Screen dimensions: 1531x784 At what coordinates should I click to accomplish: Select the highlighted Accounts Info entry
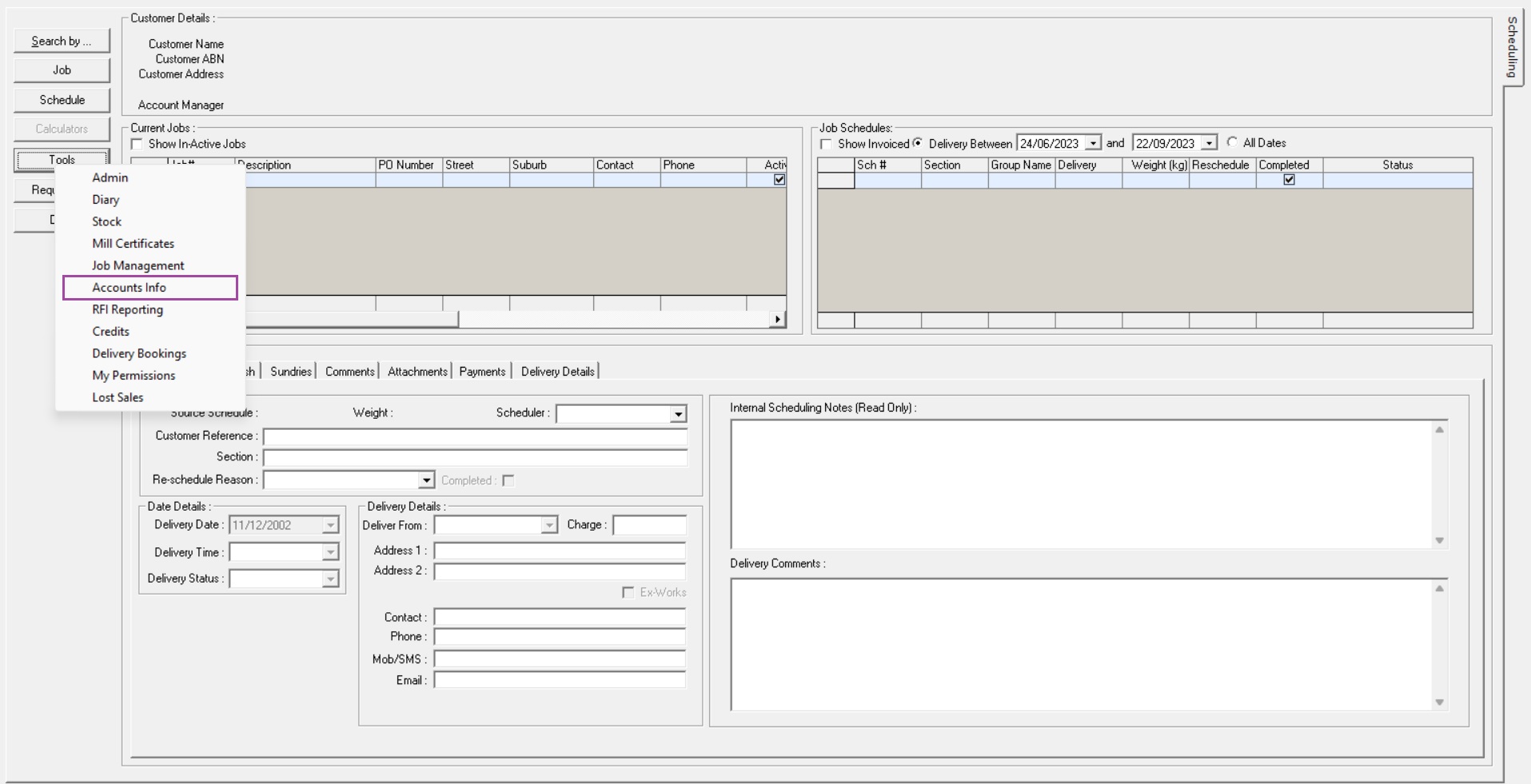130,287
